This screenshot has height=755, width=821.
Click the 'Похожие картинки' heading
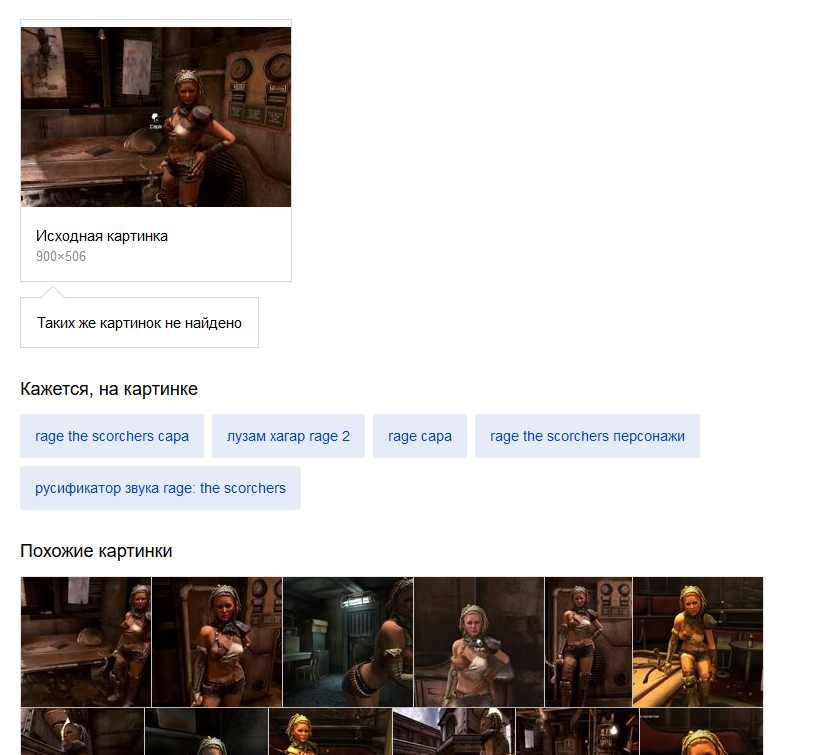[96, 551]
